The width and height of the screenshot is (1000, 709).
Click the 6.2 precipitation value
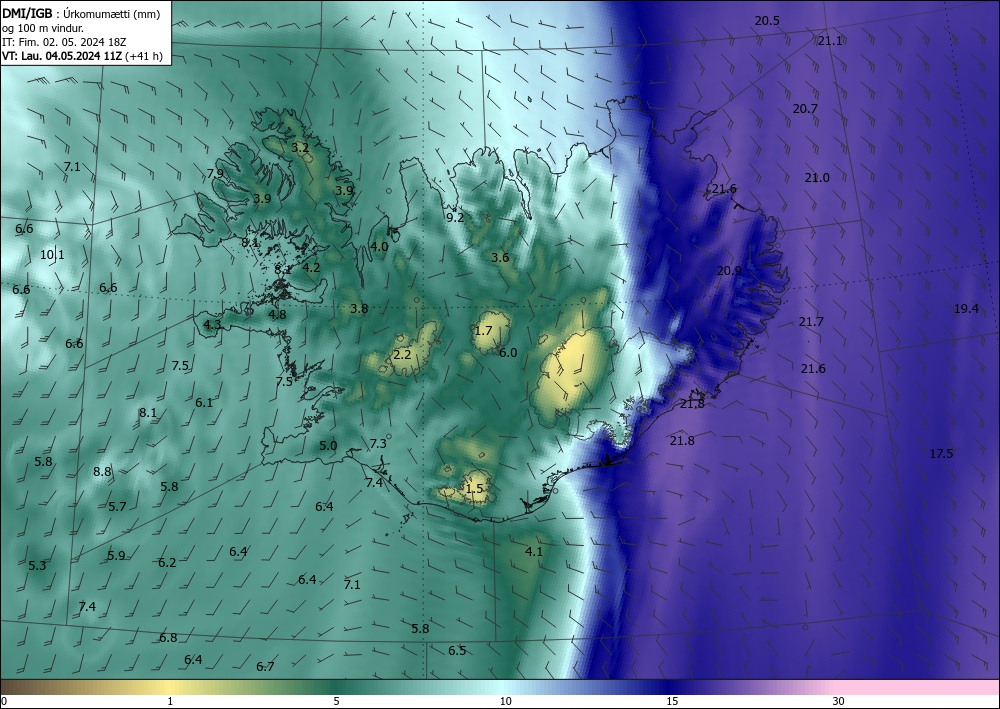[167, 562]
